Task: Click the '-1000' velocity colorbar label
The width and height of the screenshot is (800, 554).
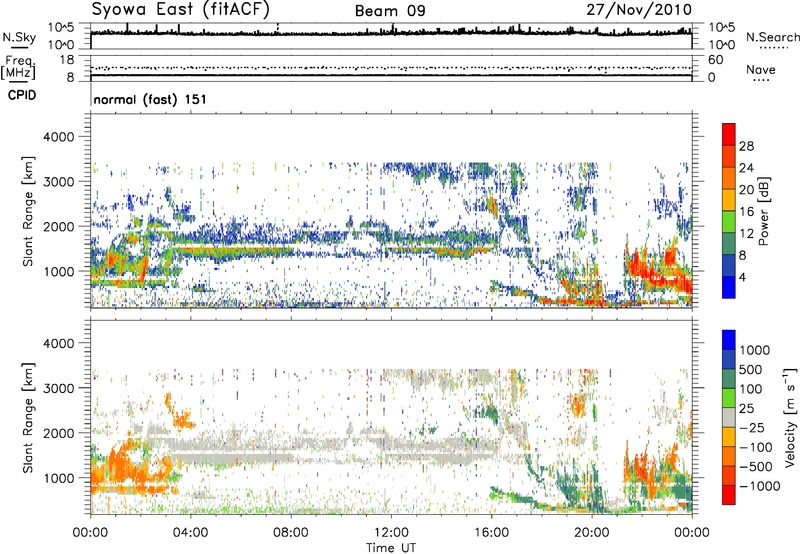Action: [760, 486]
